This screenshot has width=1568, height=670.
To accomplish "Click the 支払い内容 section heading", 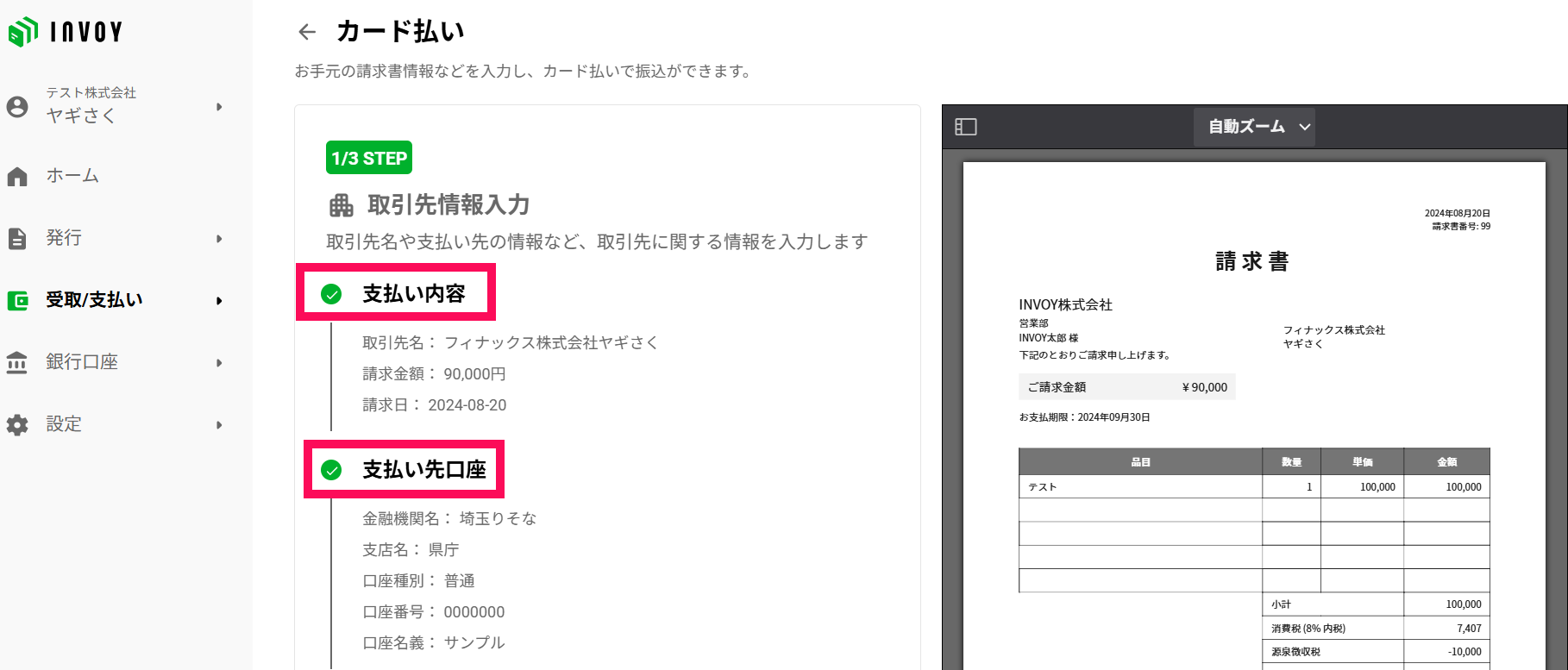I will click(x=414, y=294).
